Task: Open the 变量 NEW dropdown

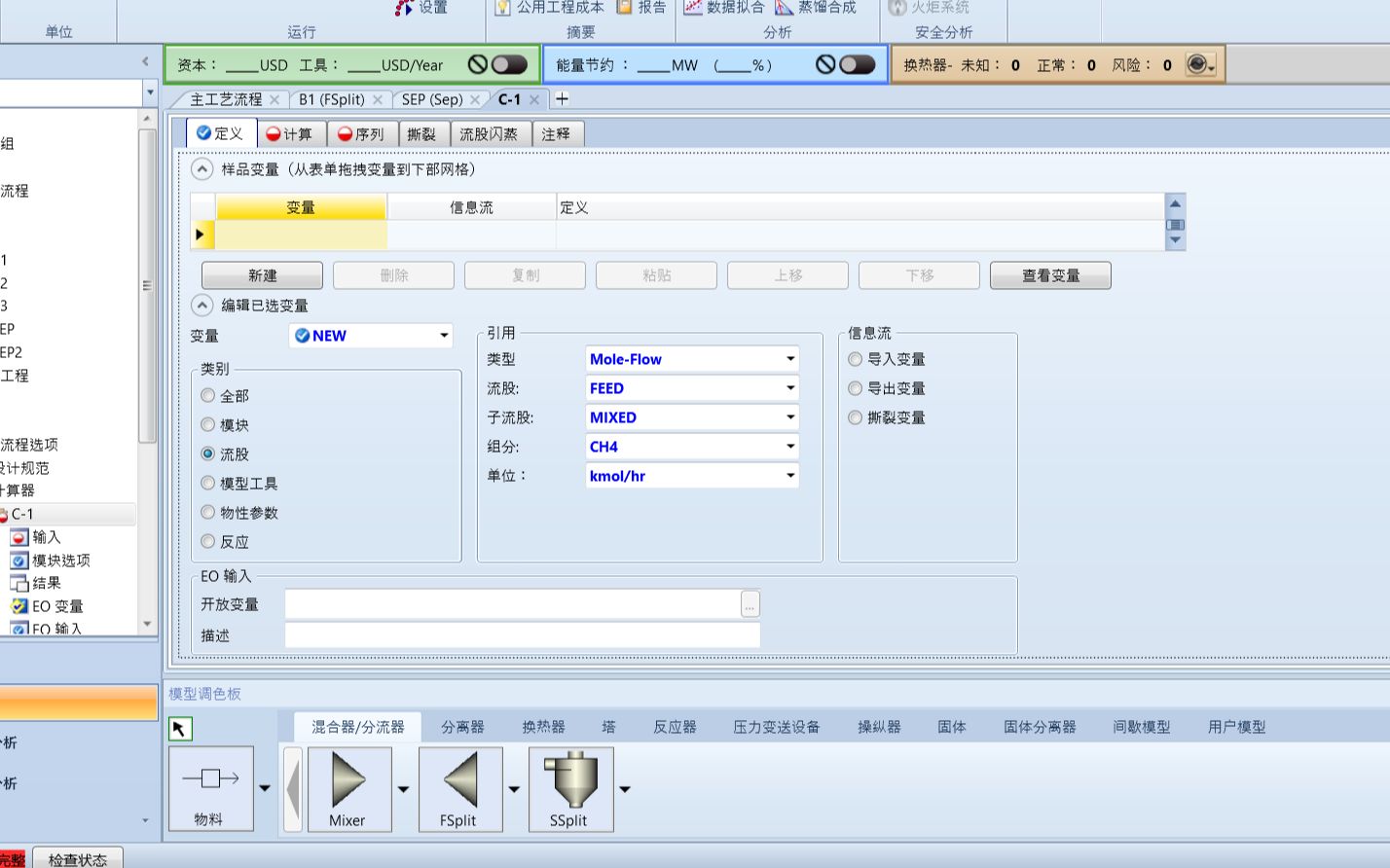Action: pyautogui.click(x=444, y=336)
